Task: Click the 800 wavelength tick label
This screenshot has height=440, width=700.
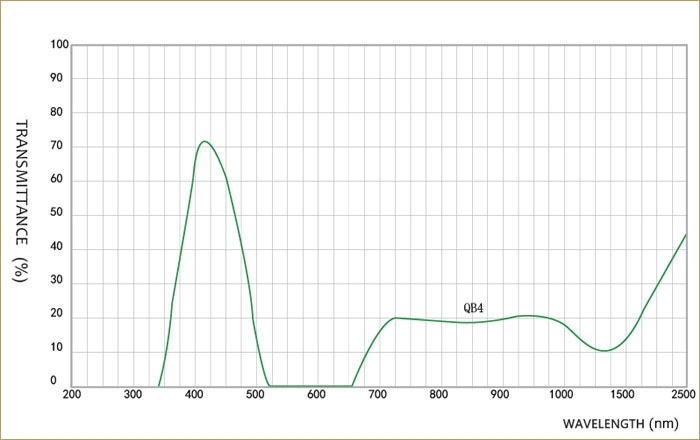Action: 439,395
